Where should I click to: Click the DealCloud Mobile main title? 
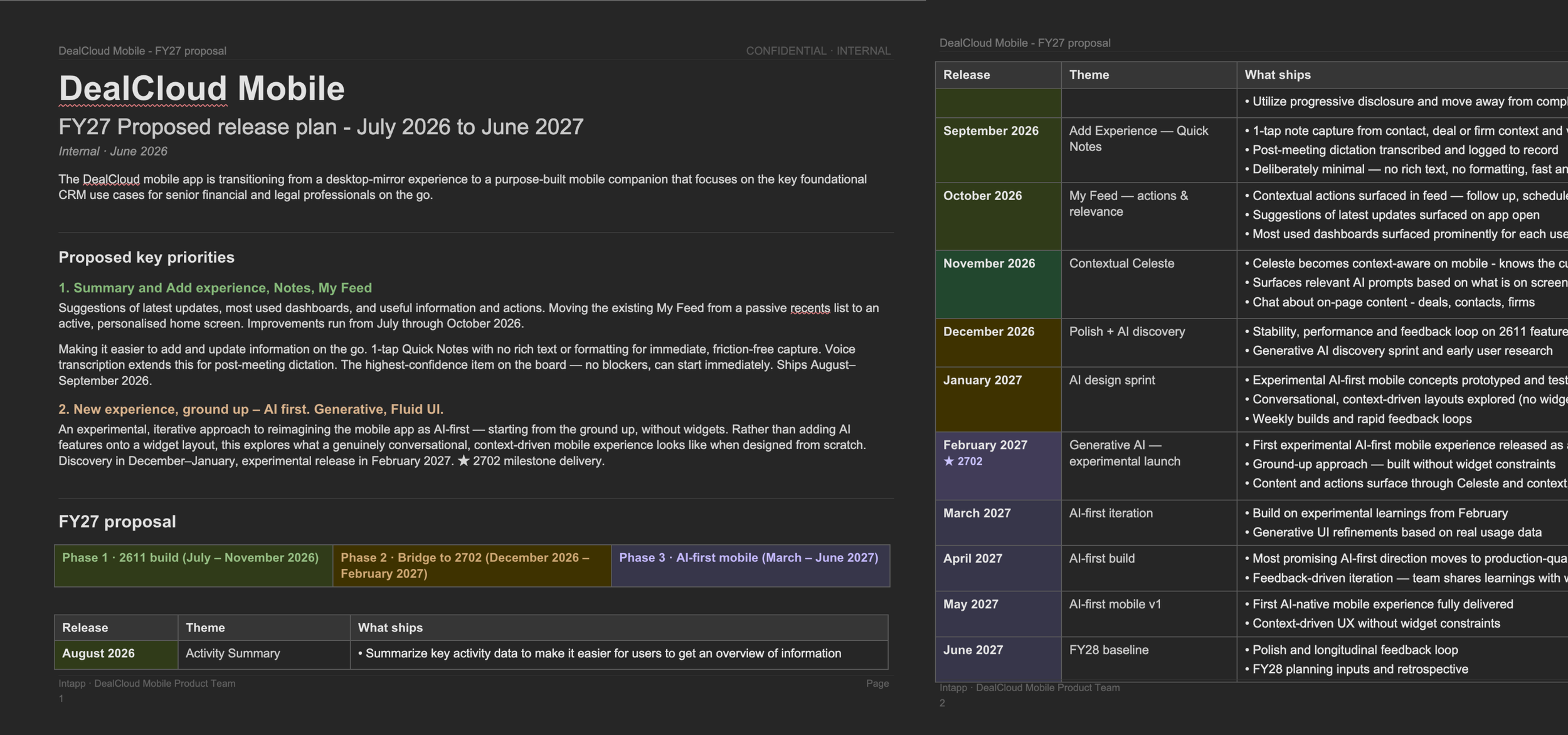click(x=201, y=88)
